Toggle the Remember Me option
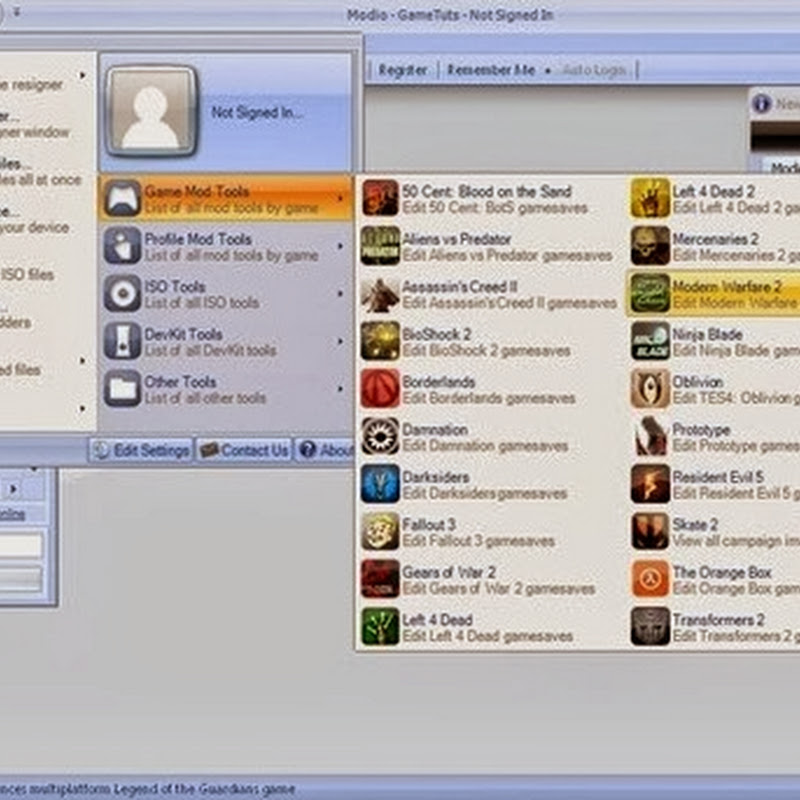 tap(491, 70)
